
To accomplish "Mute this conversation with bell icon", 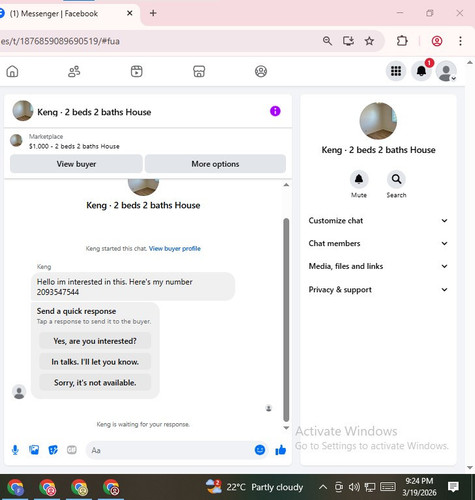I will click(x=359, y=179).
